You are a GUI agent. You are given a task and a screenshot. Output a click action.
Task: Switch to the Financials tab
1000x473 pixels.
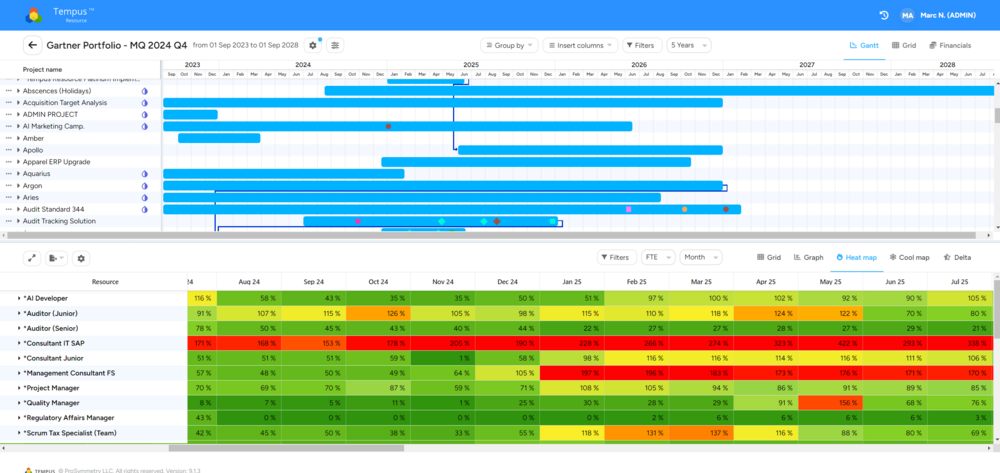pos(949,45)
